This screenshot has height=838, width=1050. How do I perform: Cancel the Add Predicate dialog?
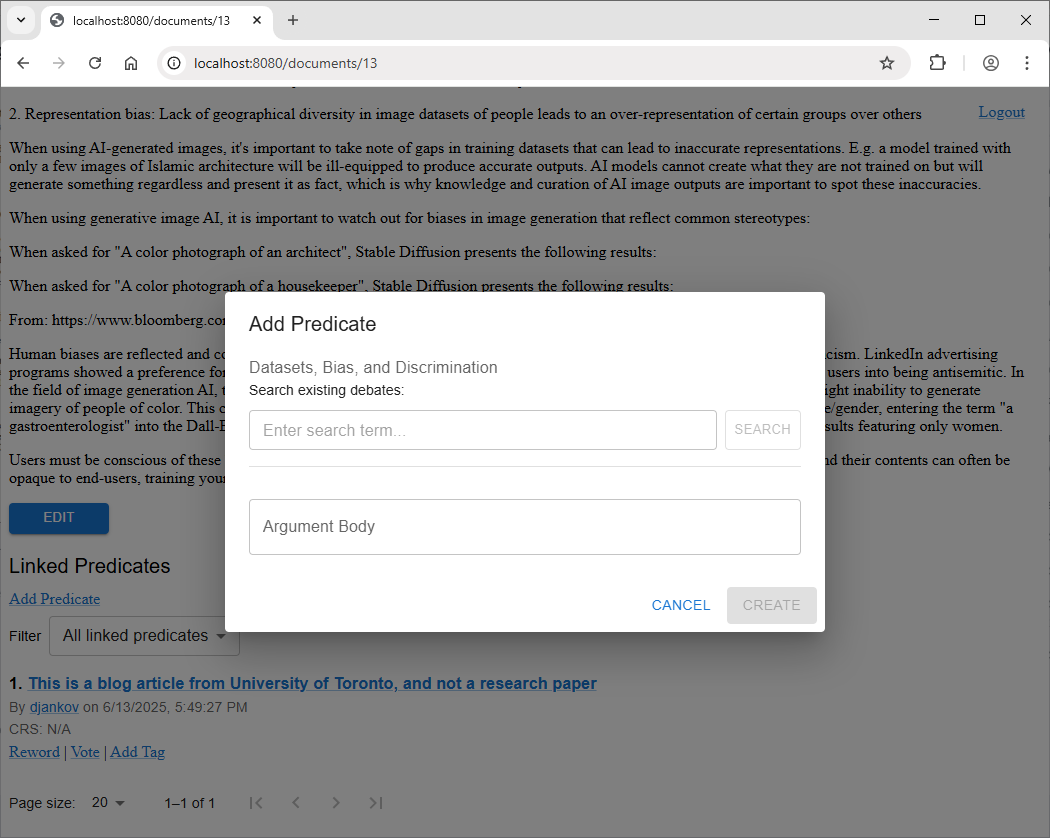(x=680, y=606)
